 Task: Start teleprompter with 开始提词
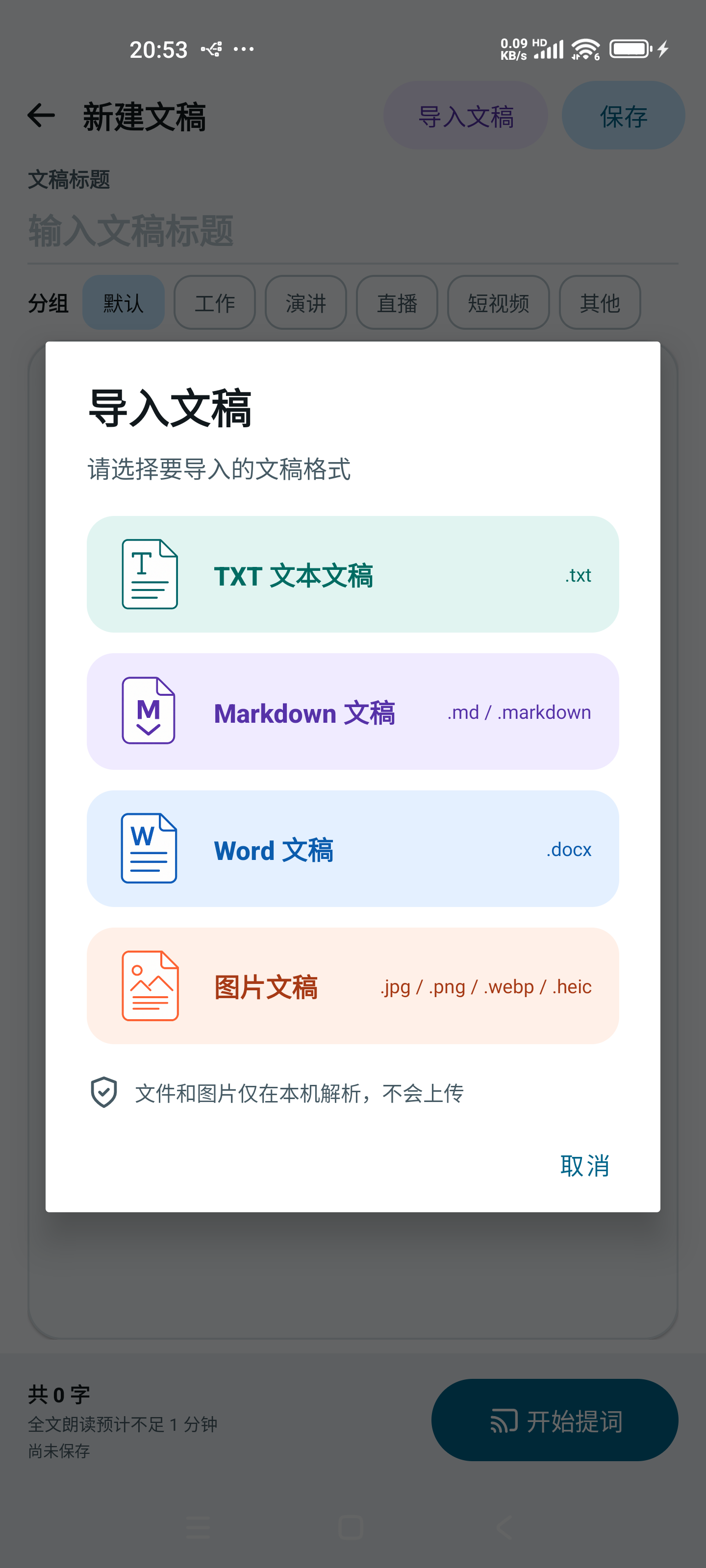pyautogui.click(x=555, y=1420)
